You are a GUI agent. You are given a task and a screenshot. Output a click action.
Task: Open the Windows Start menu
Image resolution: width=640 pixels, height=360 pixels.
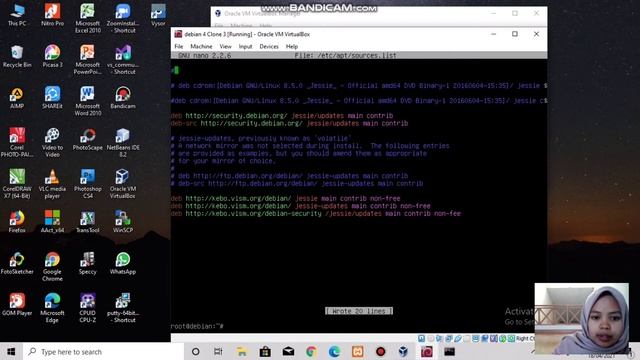click(11, 351)
